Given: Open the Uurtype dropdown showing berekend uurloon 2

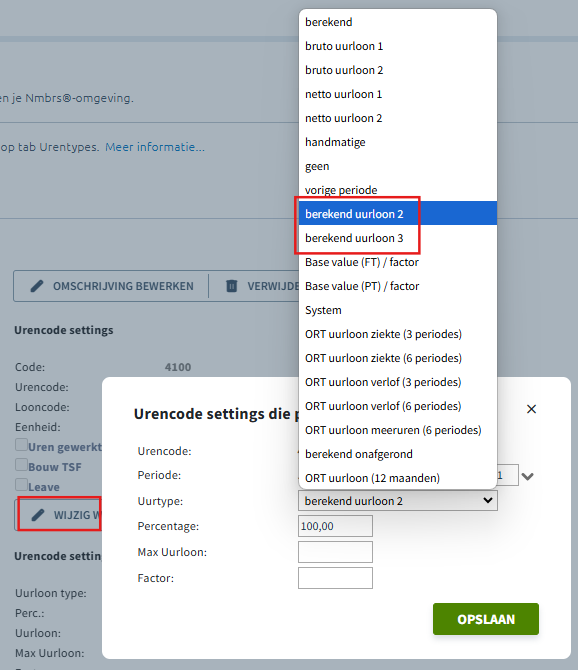Looking at the screenshot, I should [398, 501].
